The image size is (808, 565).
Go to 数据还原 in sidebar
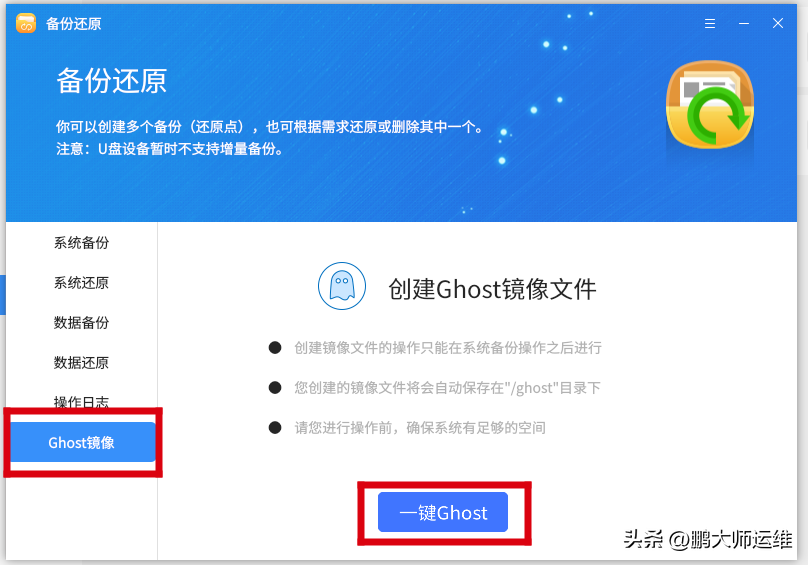click(x=81, y=362)
